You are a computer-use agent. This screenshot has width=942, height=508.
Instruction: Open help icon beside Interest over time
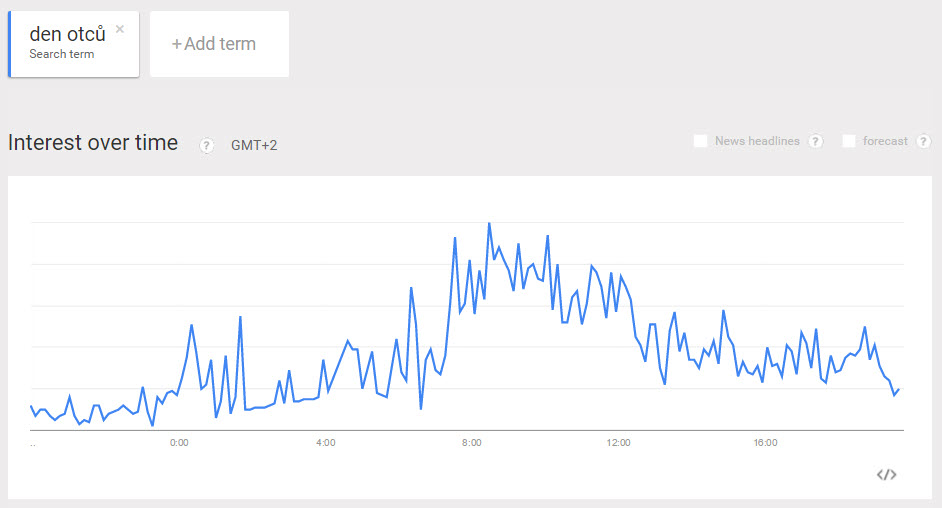click(206, 145)
